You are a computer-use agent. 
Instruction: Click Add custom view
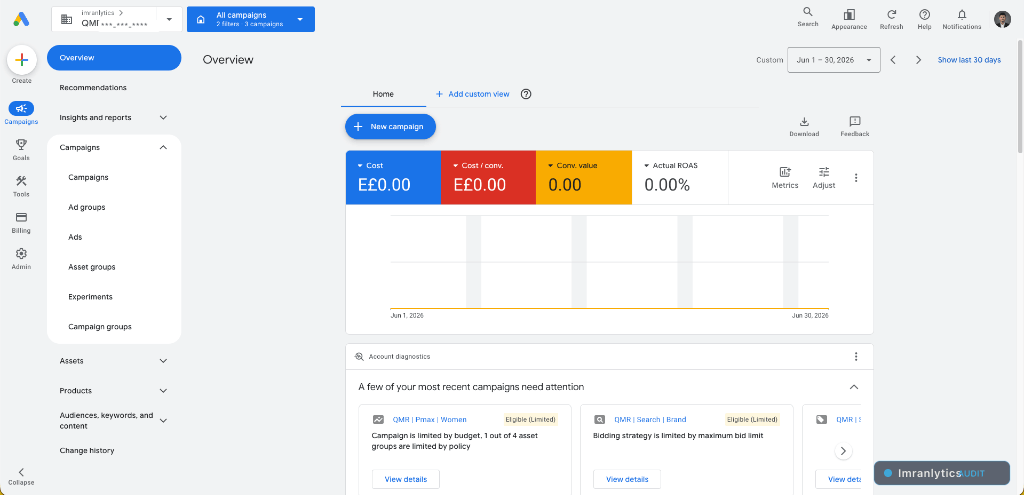tap(472, 94)
